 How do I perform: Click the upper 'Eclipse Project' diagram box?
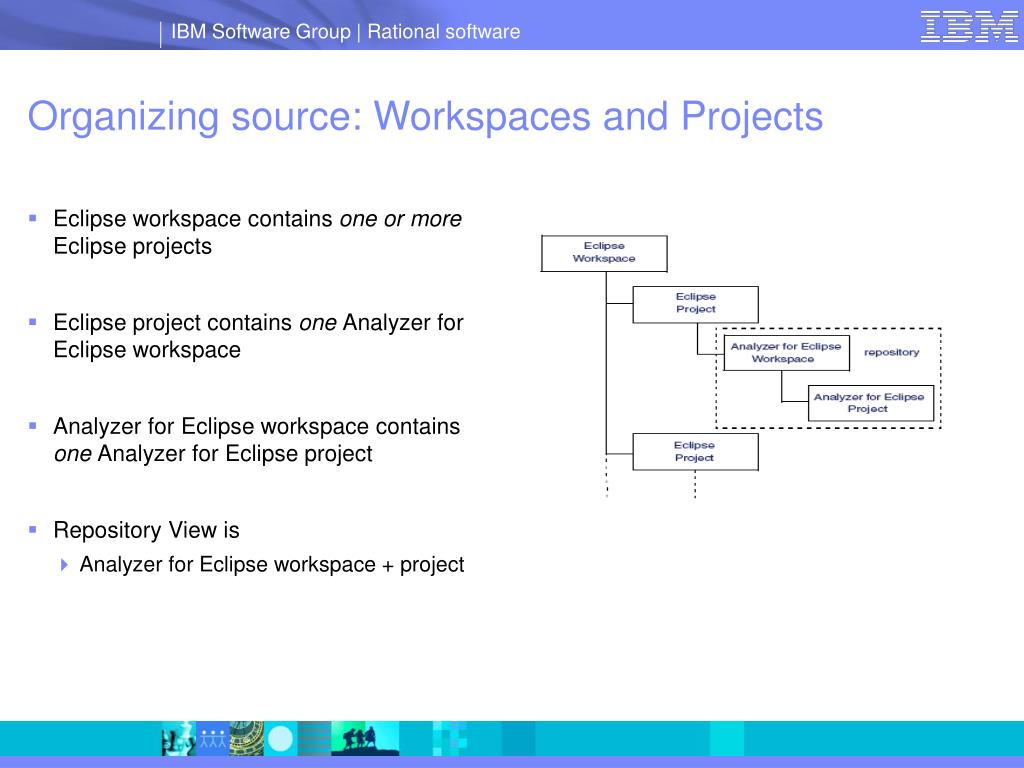(x=696, y=304)
